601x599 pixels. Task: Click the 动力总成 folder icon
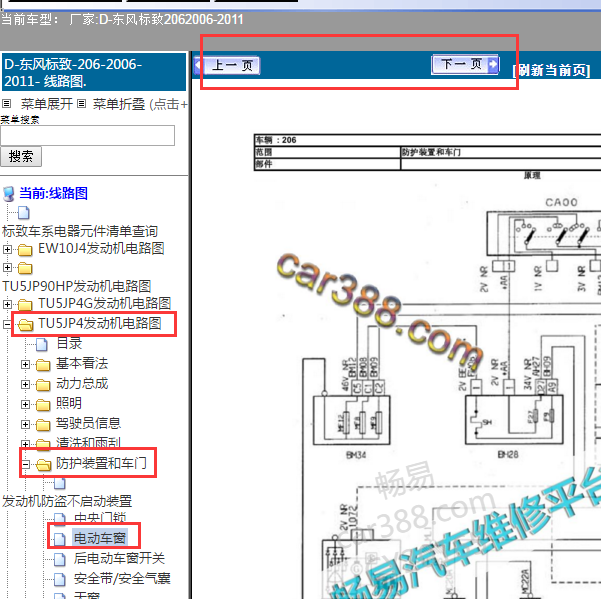(x=43, y=385)
